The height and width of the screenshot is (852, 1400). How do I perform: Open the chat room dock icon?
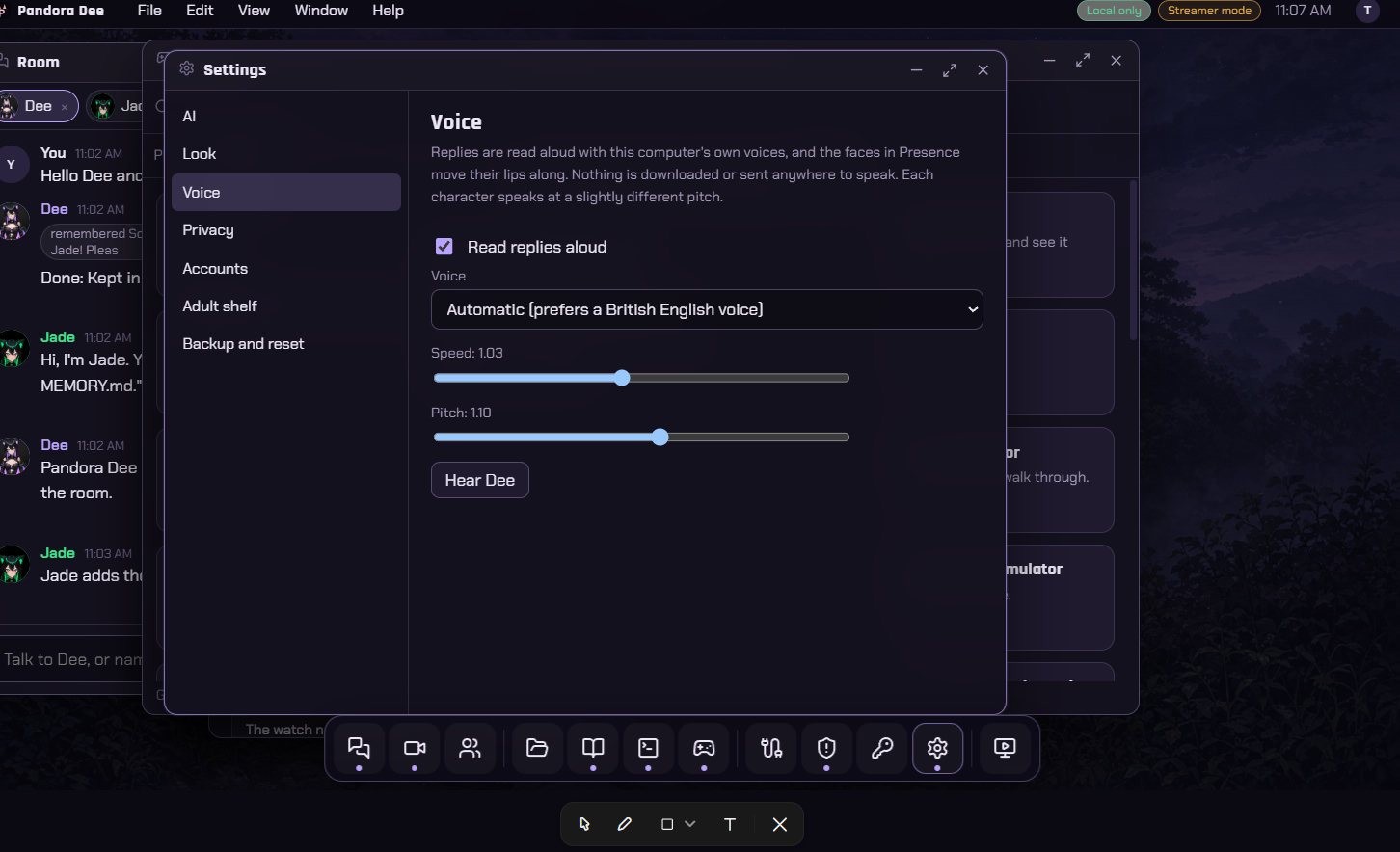(359, 748)
